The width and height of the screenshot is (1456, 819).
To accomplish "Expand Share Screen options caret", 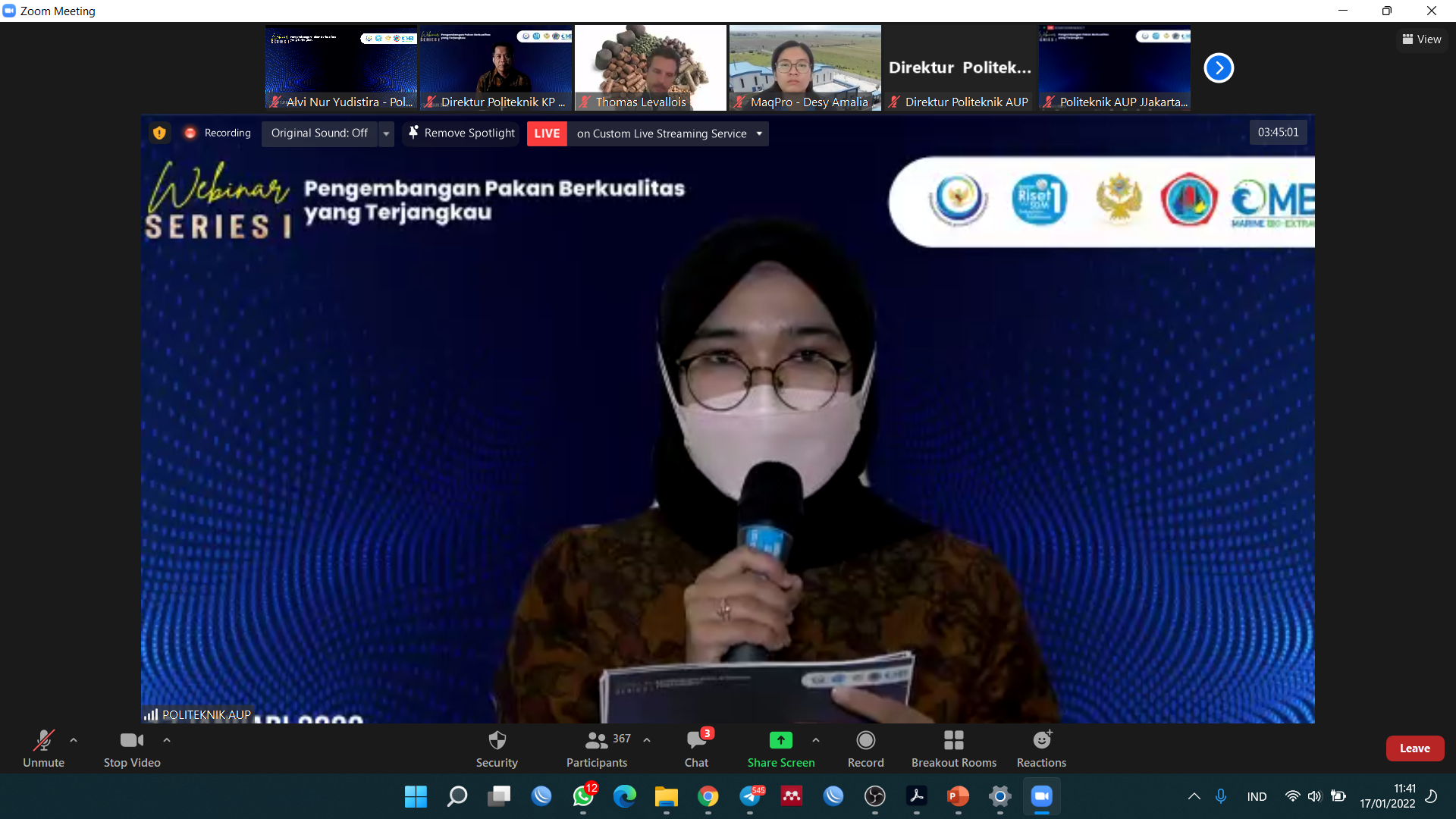I will (x=816, y=739).
